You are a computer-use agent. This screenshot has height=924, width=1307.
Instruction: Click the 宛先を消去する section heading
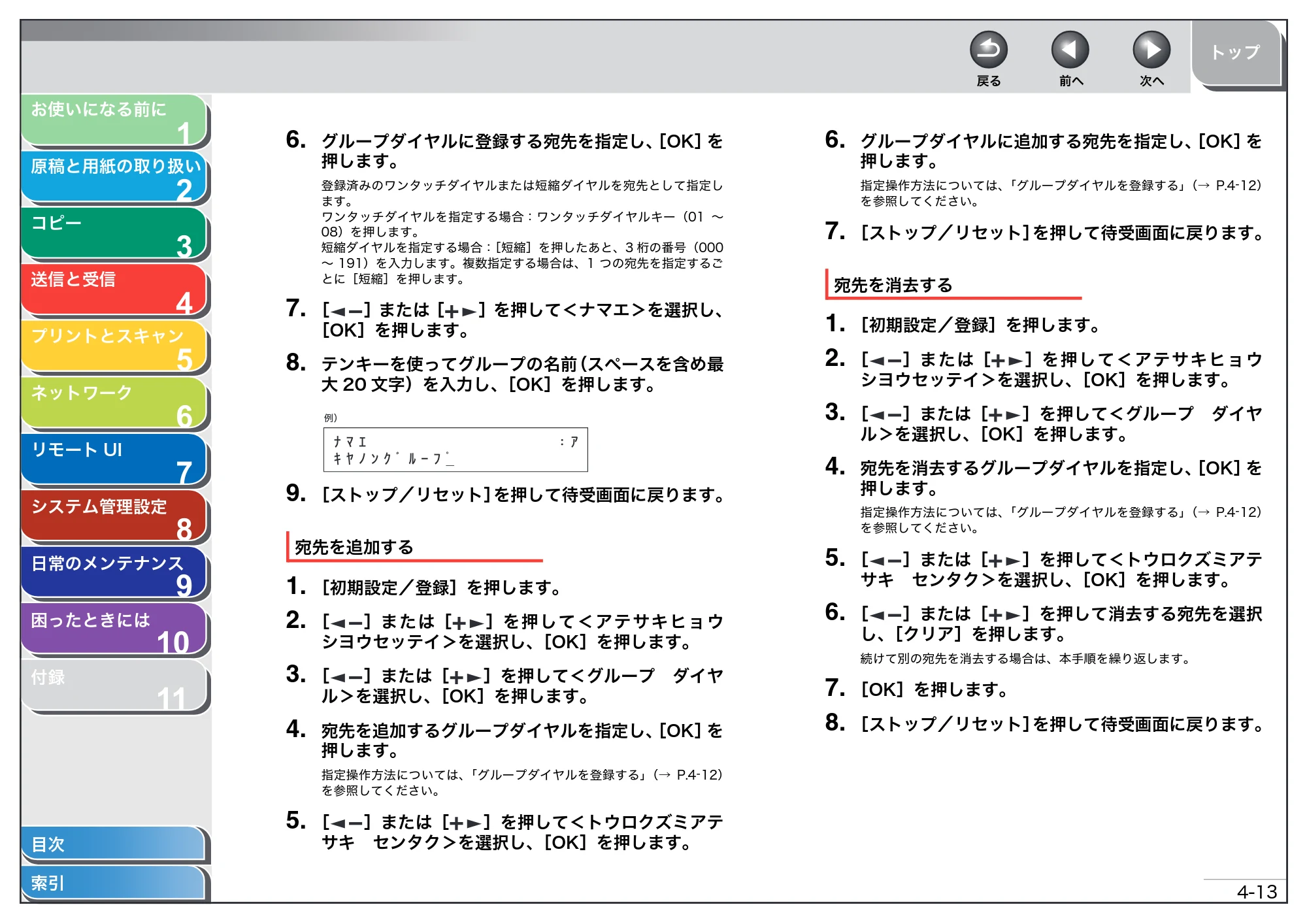(893, 285)
